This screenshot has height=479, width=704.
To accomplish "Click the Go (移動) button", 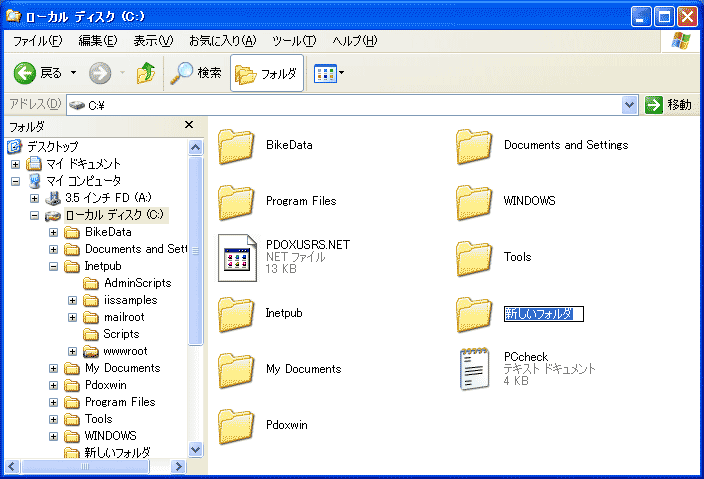I will pyautogui.click(x=669, y=105).
